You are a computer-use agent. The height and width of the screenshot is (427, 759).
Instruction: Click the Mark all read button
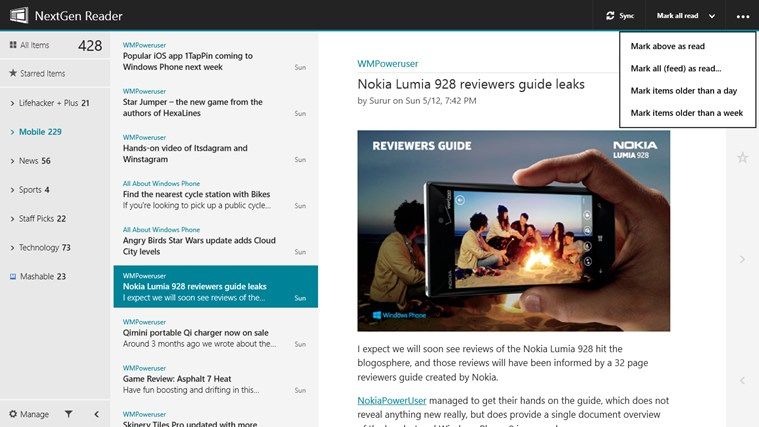[677, 15]
